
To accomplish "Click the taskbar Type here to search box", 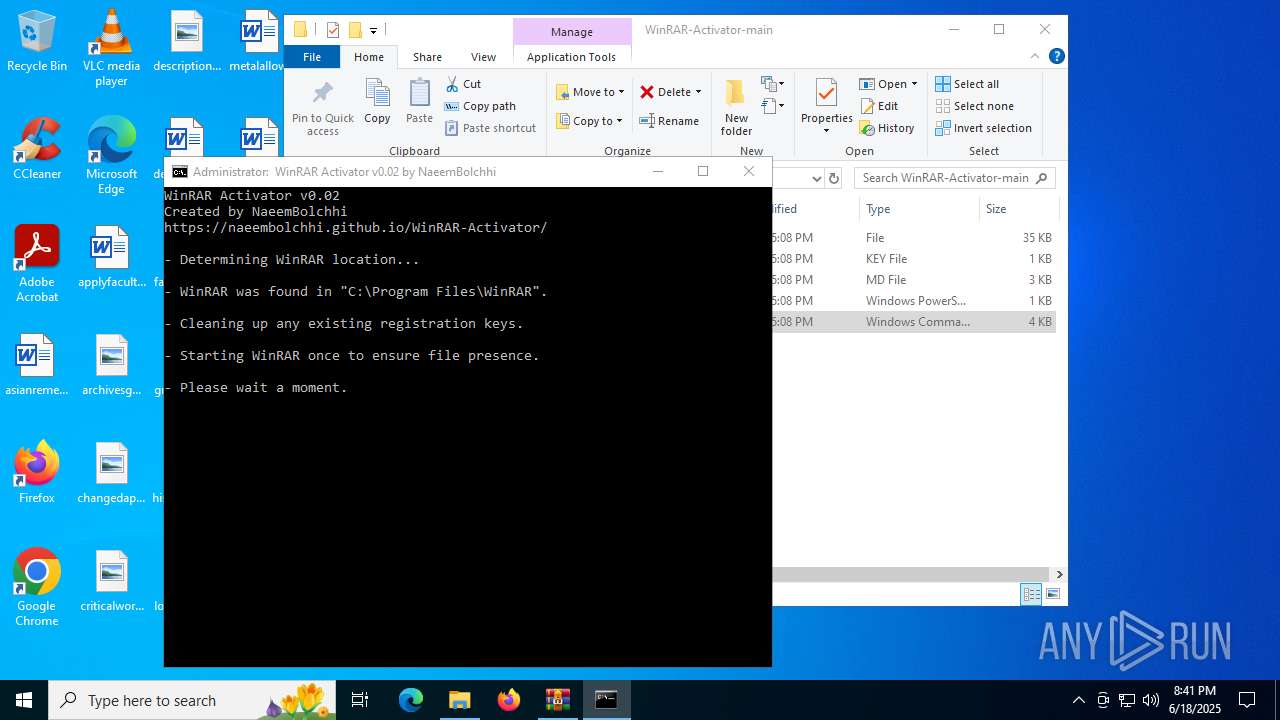I will pyautogui.click(x=192, y=700).
